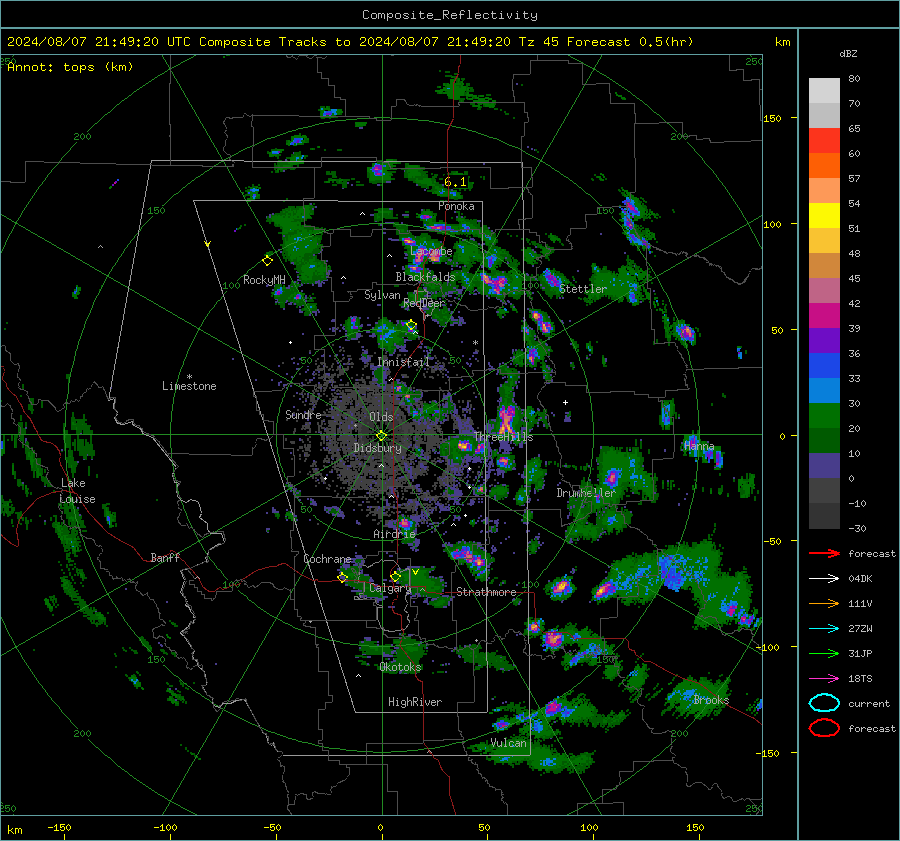Select the red 60-65 dBZ swatch
Image resolution: width=900 pixels, height=841 pixels.
pyautogui.click(x=824, y=141)
